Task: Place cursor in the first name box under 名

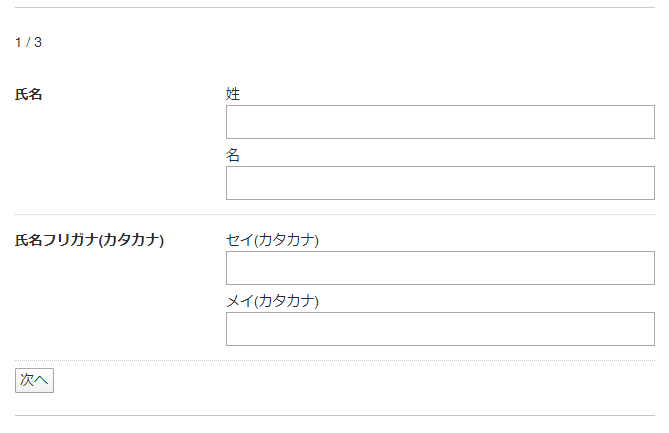Action: 440,183
